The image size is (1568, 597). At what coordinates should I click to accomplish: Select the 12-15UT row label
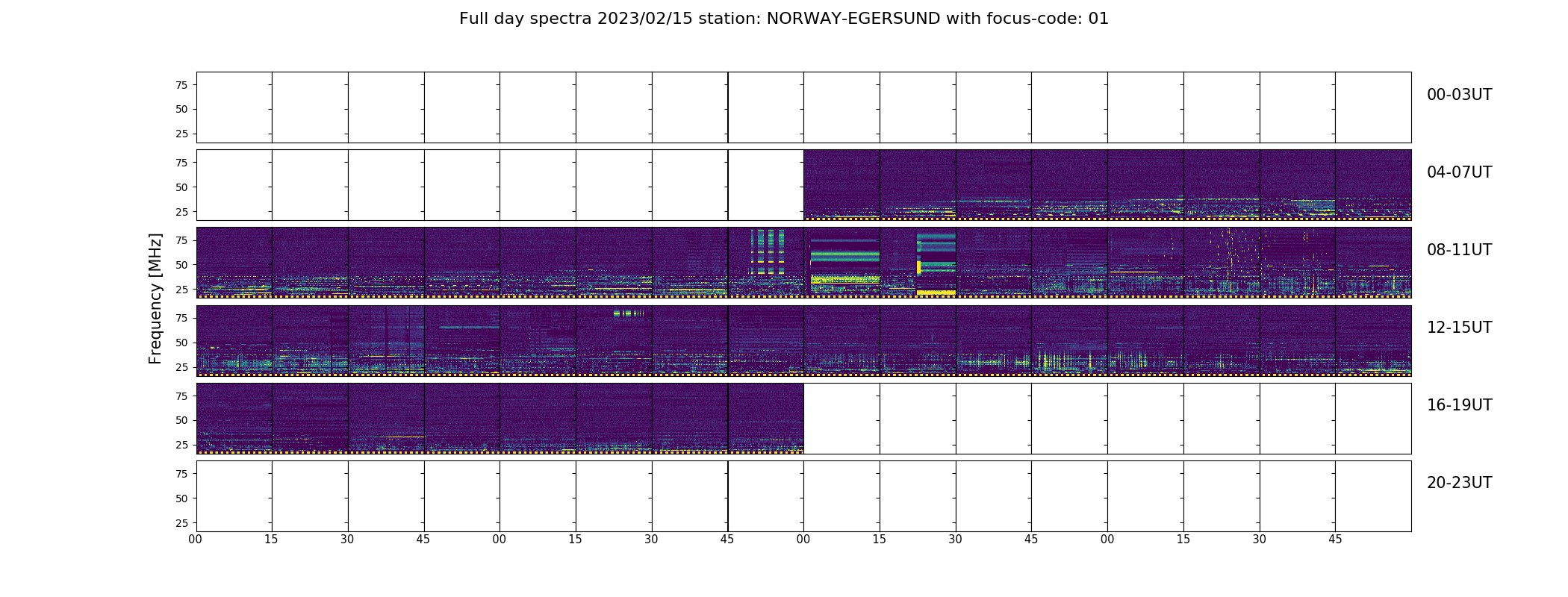tap(1459, 328)
